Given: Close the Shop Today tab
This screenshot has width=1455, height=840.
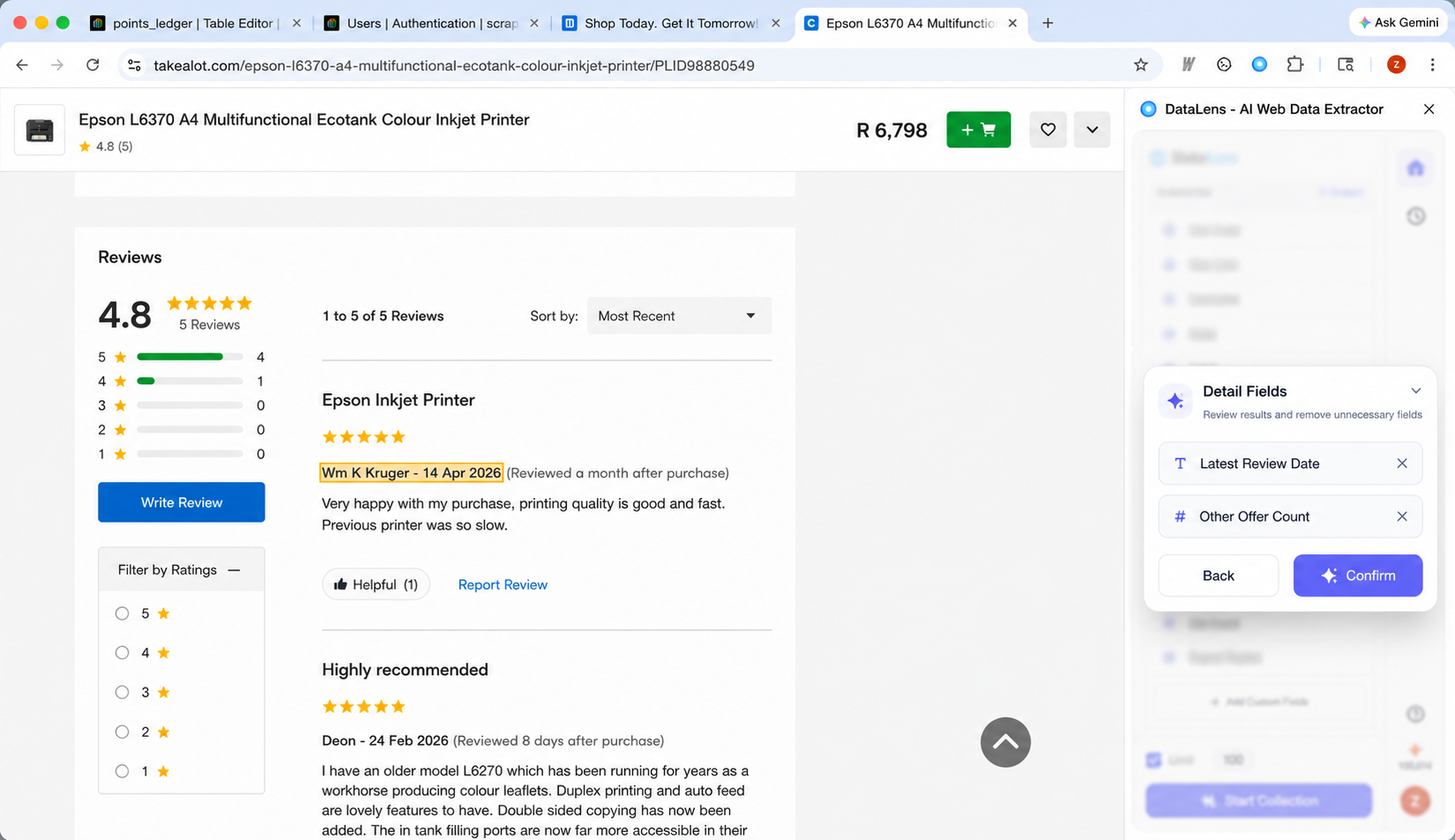Looking at the screenshot, I should [x=775, y=23].
